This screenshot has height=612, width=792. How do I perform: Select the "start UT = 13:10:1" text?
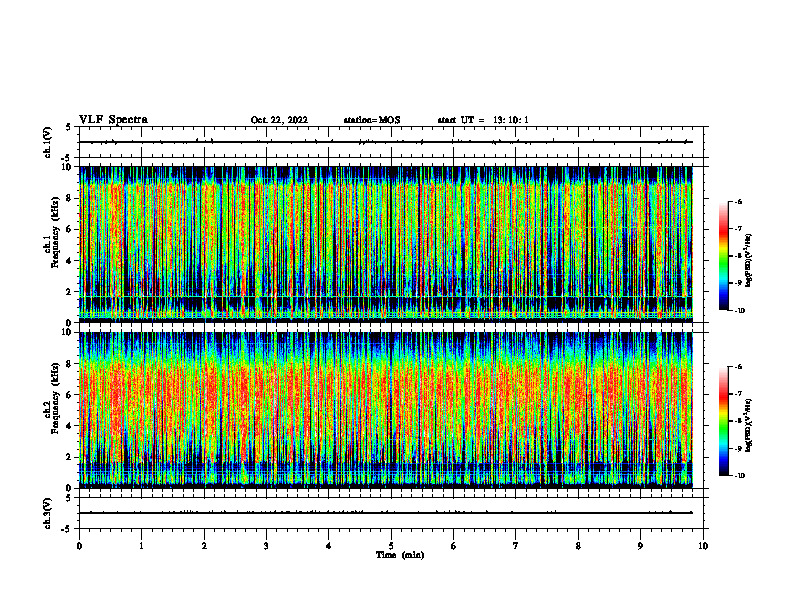(483, 120)
